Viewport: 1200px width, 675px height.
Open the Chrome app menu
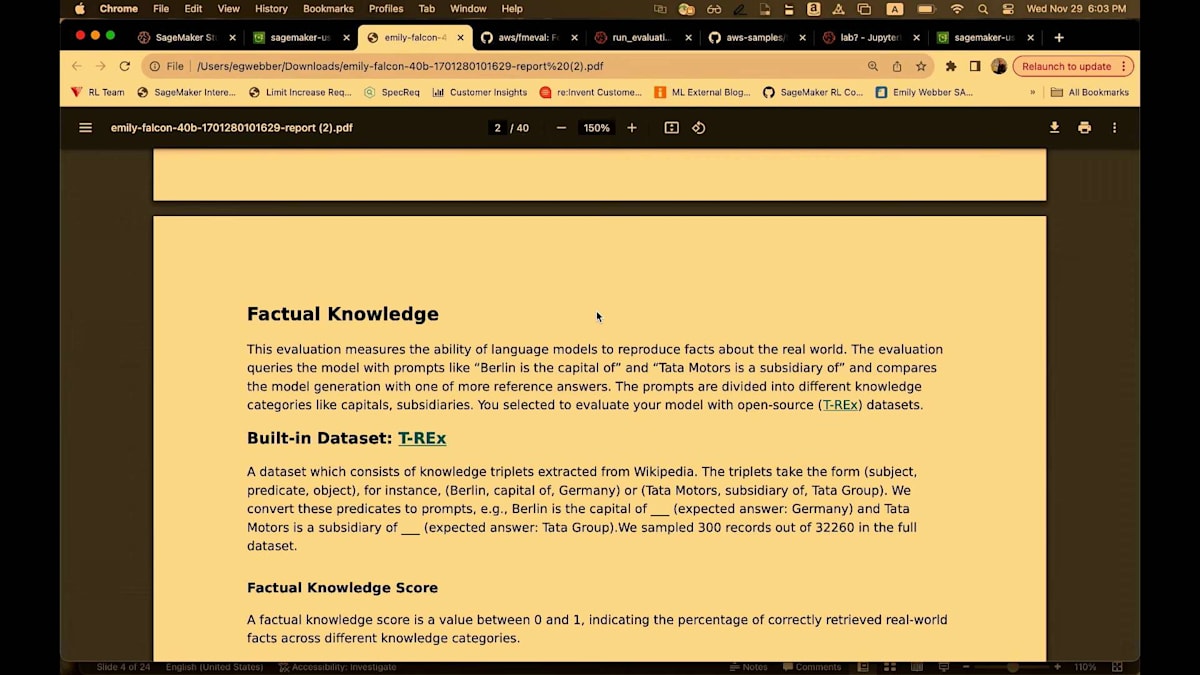(118, 9)
